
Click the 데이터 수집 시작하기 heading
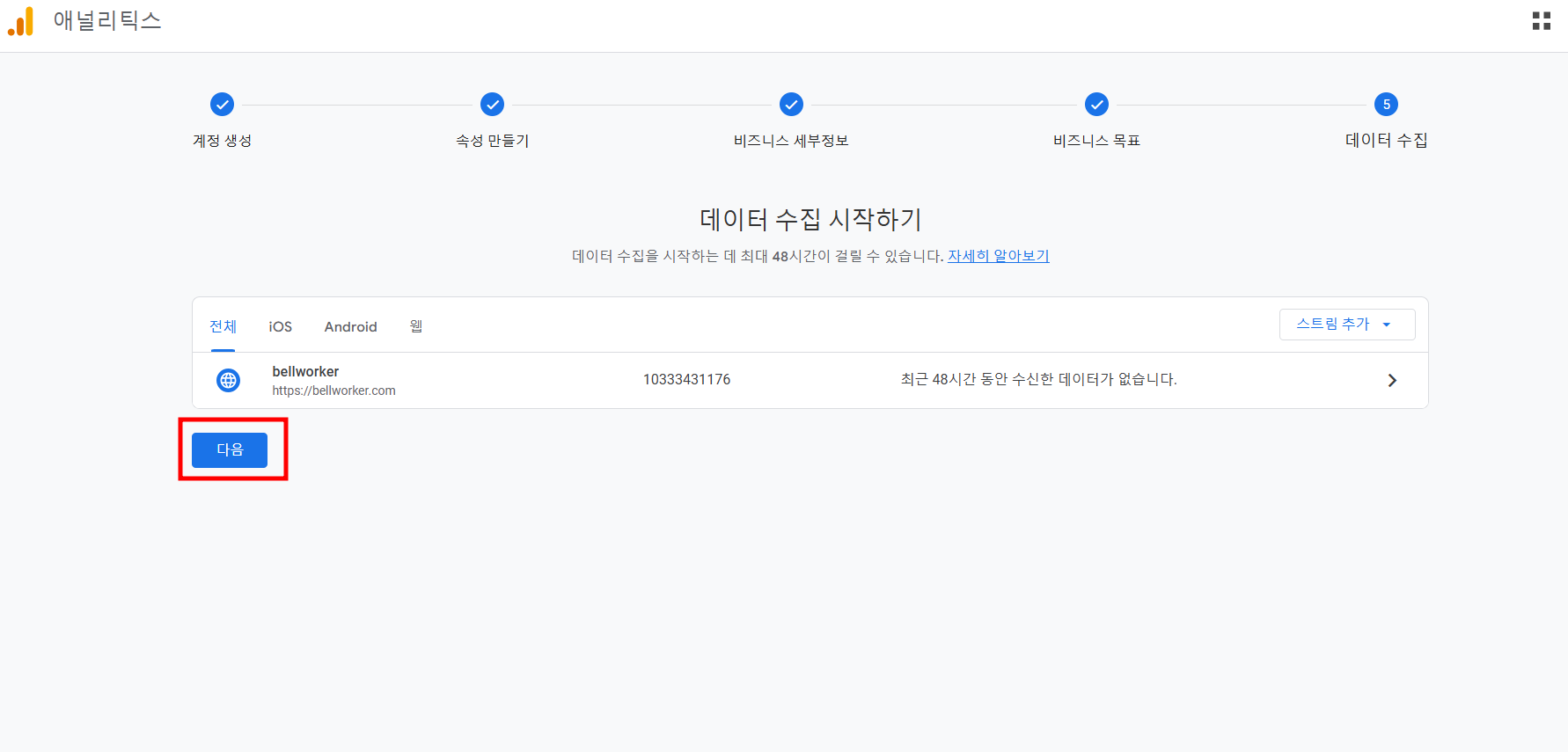[810, 219]
